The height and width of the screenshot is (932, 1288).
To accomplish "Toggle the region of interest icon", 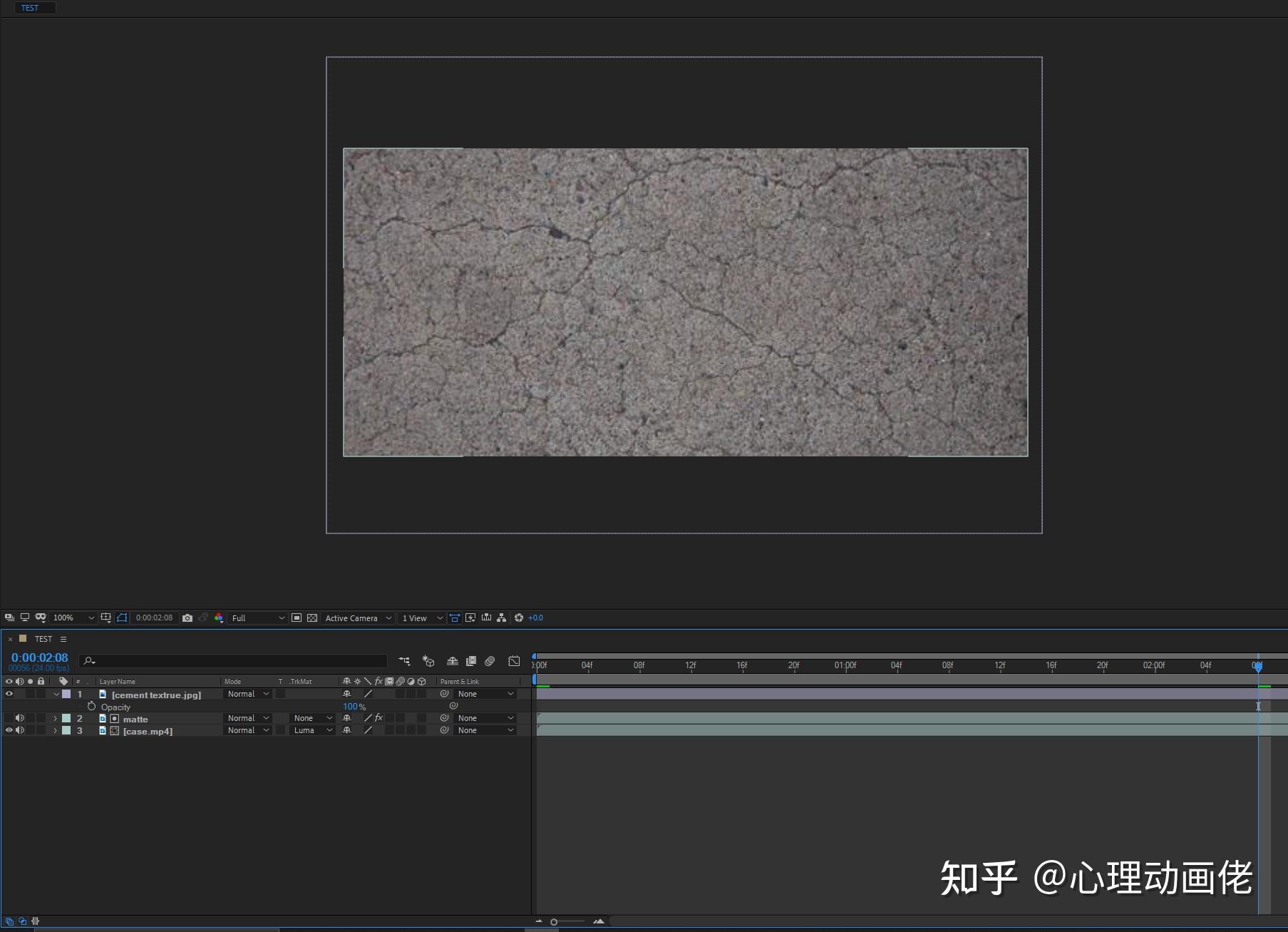I will tap(297, 618).
